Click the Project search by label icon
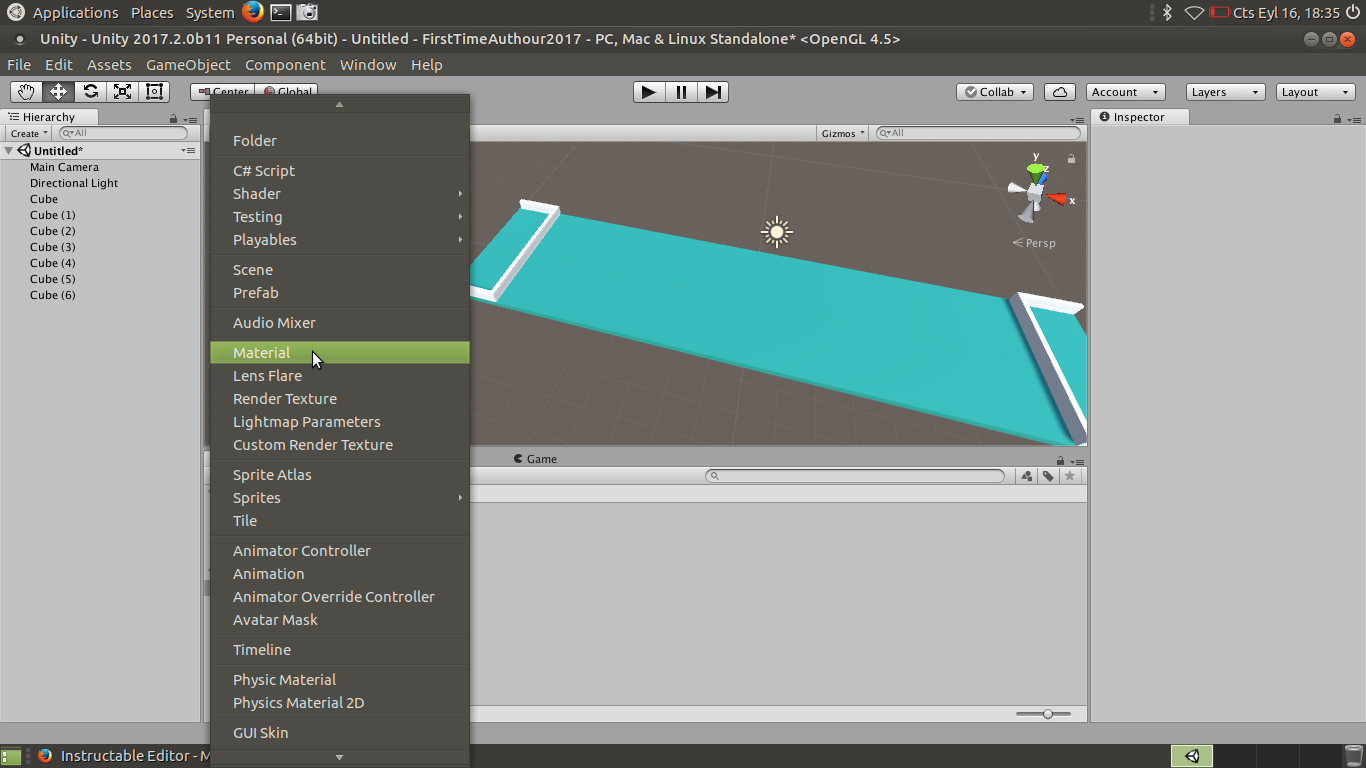This screenshot has width=1366, height=768. pos(1048,476)
